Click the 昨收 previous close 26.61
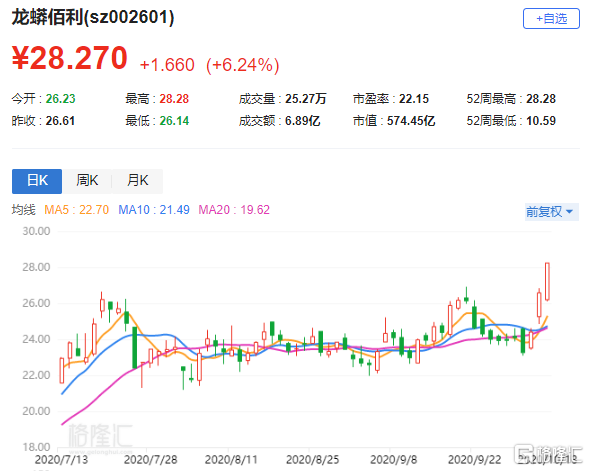 [60, 121]
